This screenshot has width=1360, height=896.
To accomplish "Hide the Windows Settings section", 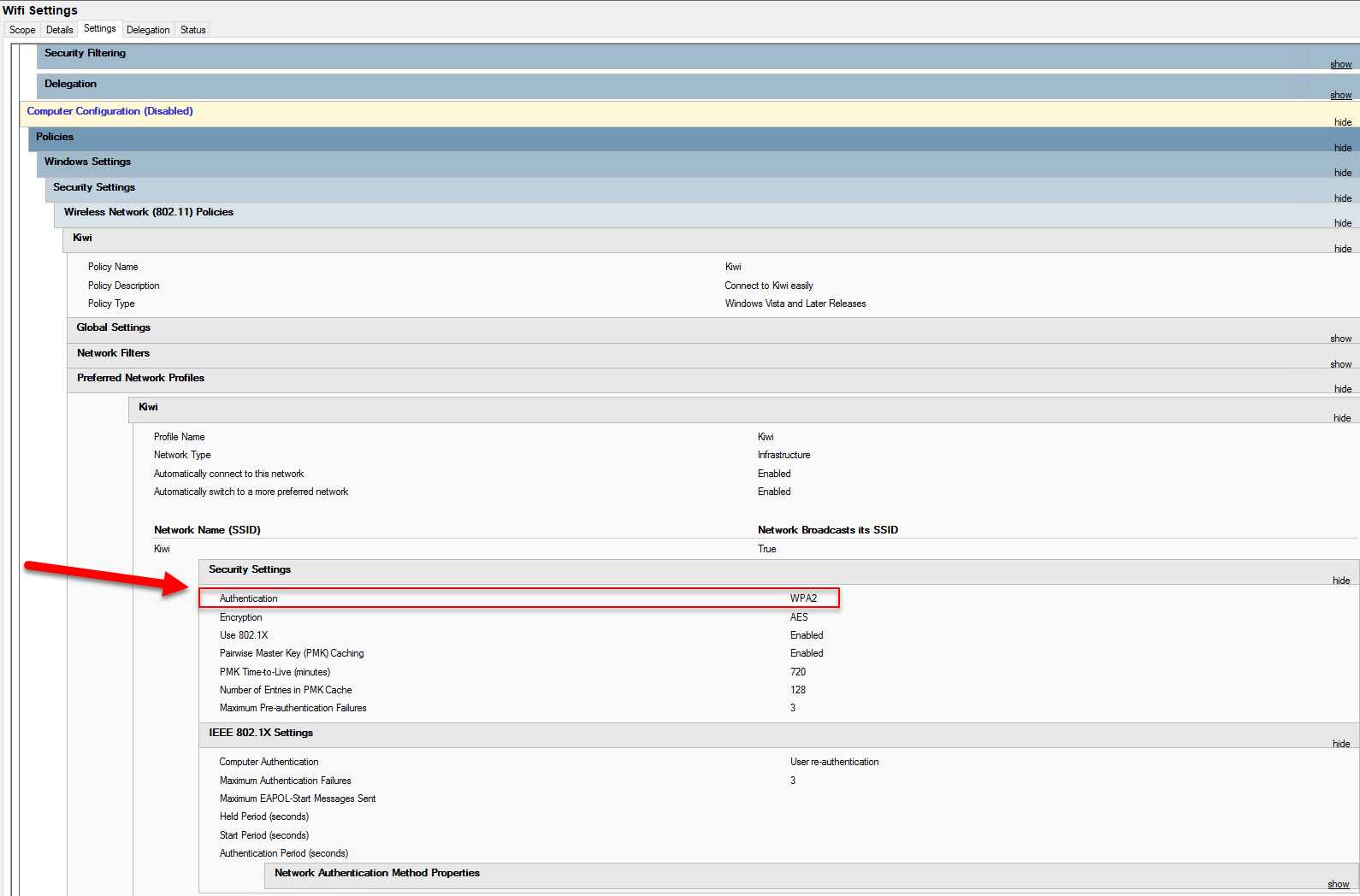I will pyautogui.click(x=1342, y=173).
